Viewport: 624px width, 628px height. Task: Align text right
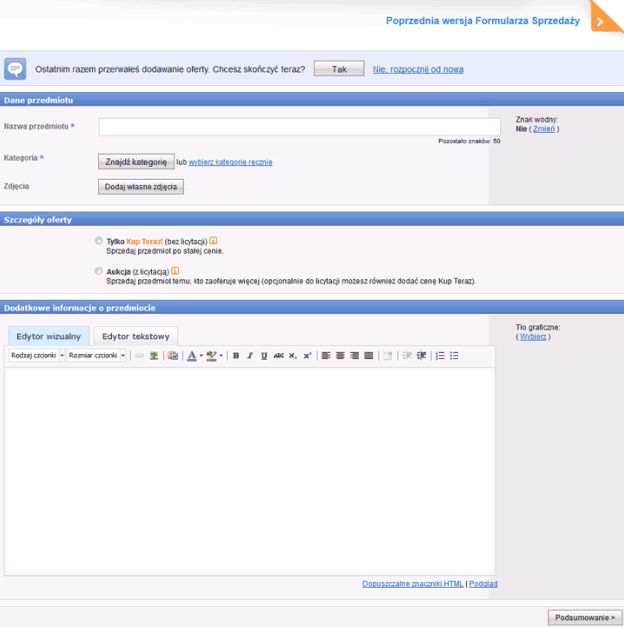pyautogui.click(x=354, y=356)
